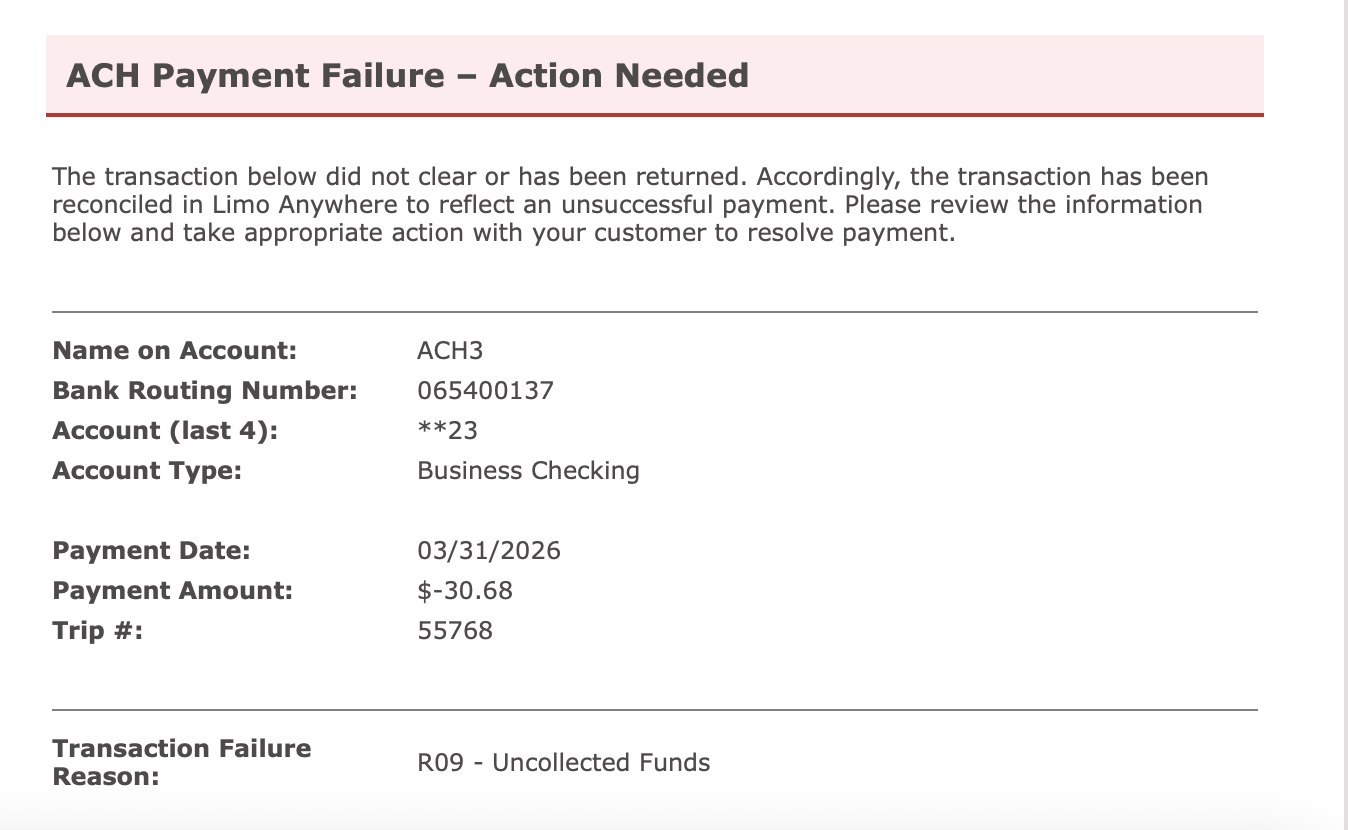
Task: Click the "Account Type:" label
Action: (147, 471)
